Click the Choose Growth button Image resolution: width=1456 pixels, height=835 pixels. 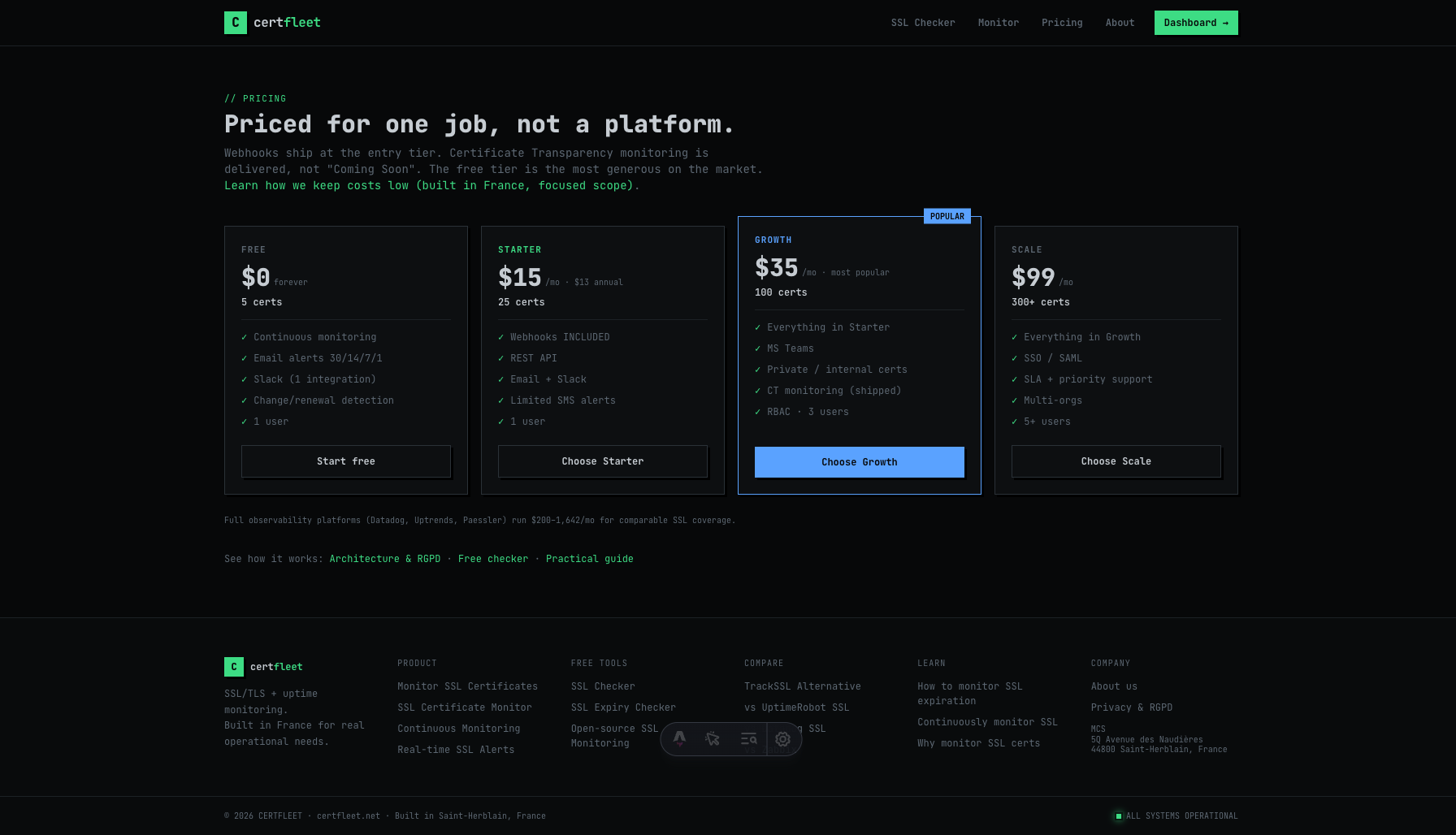click(860, 462)
